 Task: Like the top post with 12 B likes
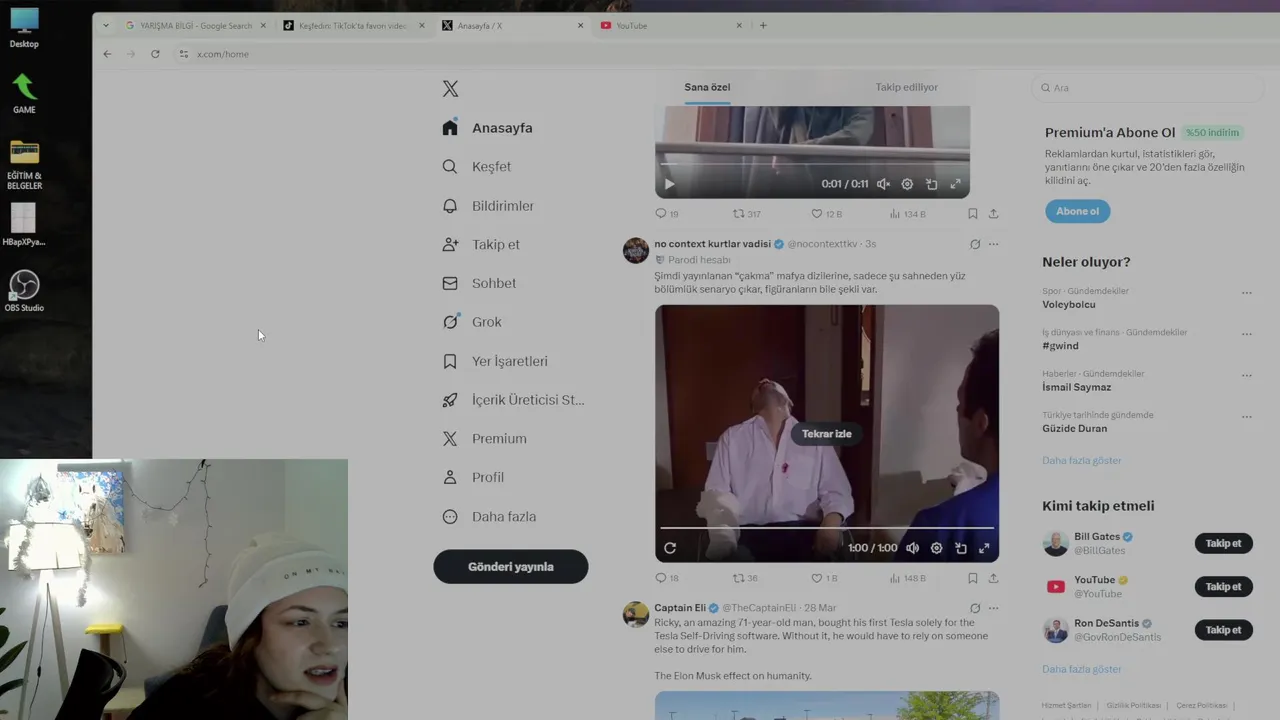click(826, 214)
